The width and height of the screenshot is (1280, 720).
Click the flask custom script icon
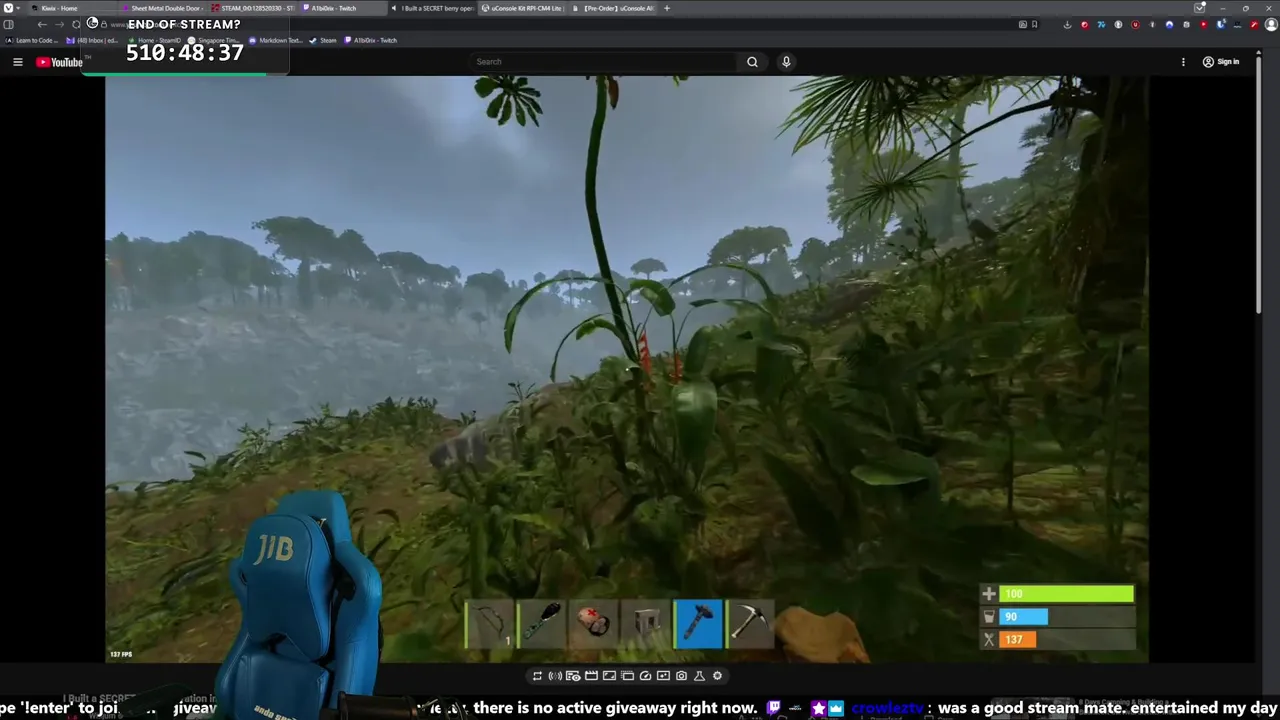[699, 676]
